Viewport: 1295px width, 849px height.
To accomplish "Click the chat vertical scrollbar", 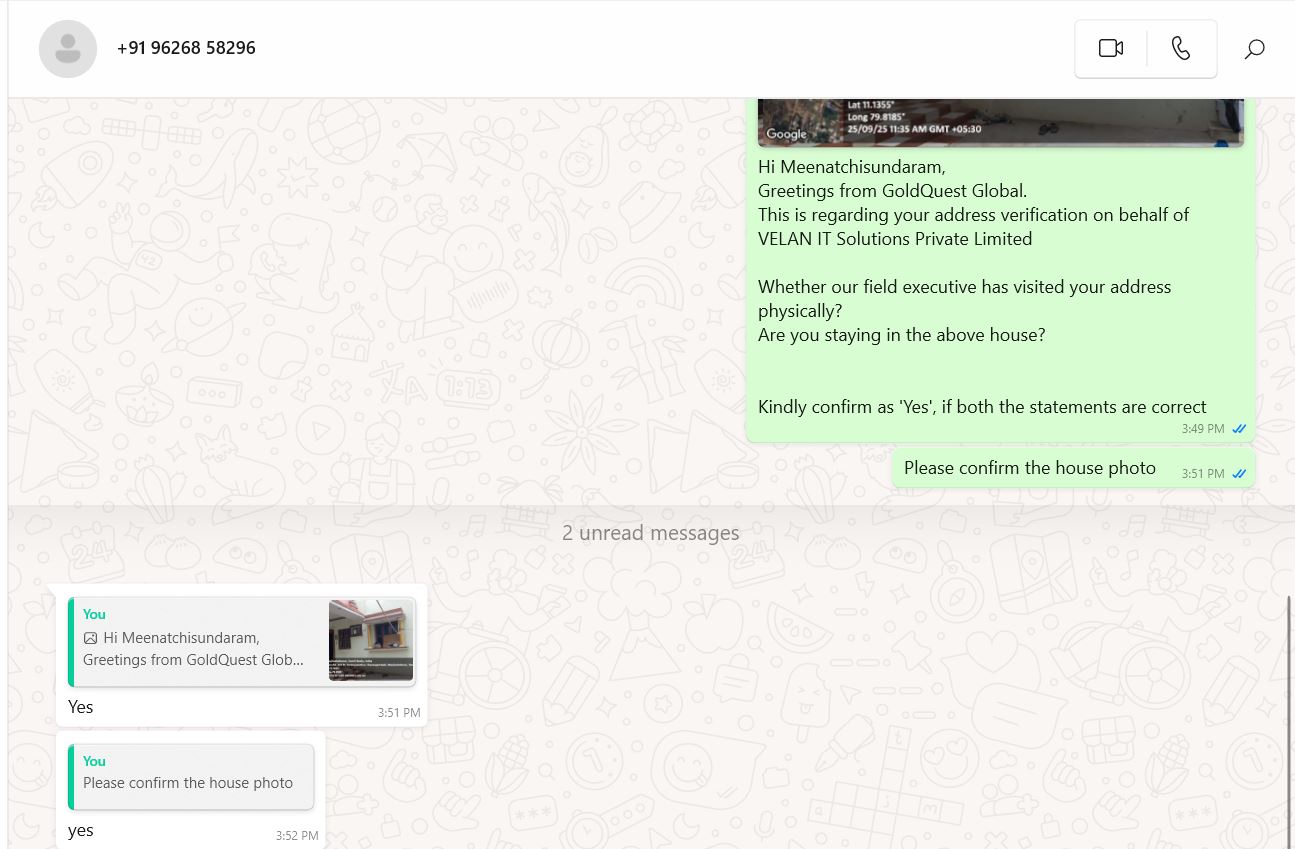I will (x=1290, y=720).
